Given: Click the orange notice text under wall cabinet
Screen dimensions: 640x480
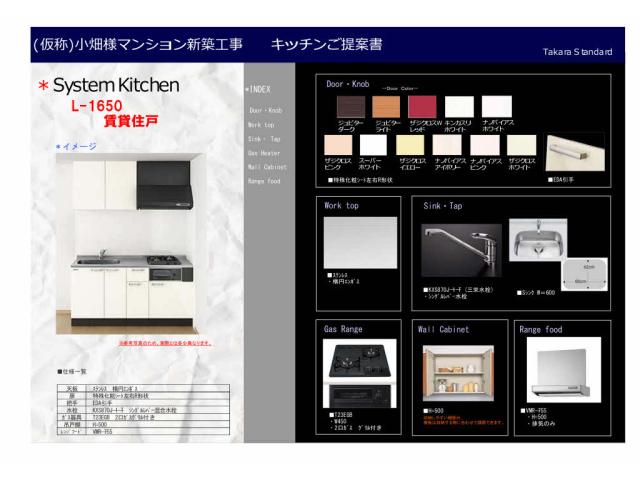Looking at the screenshot, I should pyautogui.click(x=464, y=420).
